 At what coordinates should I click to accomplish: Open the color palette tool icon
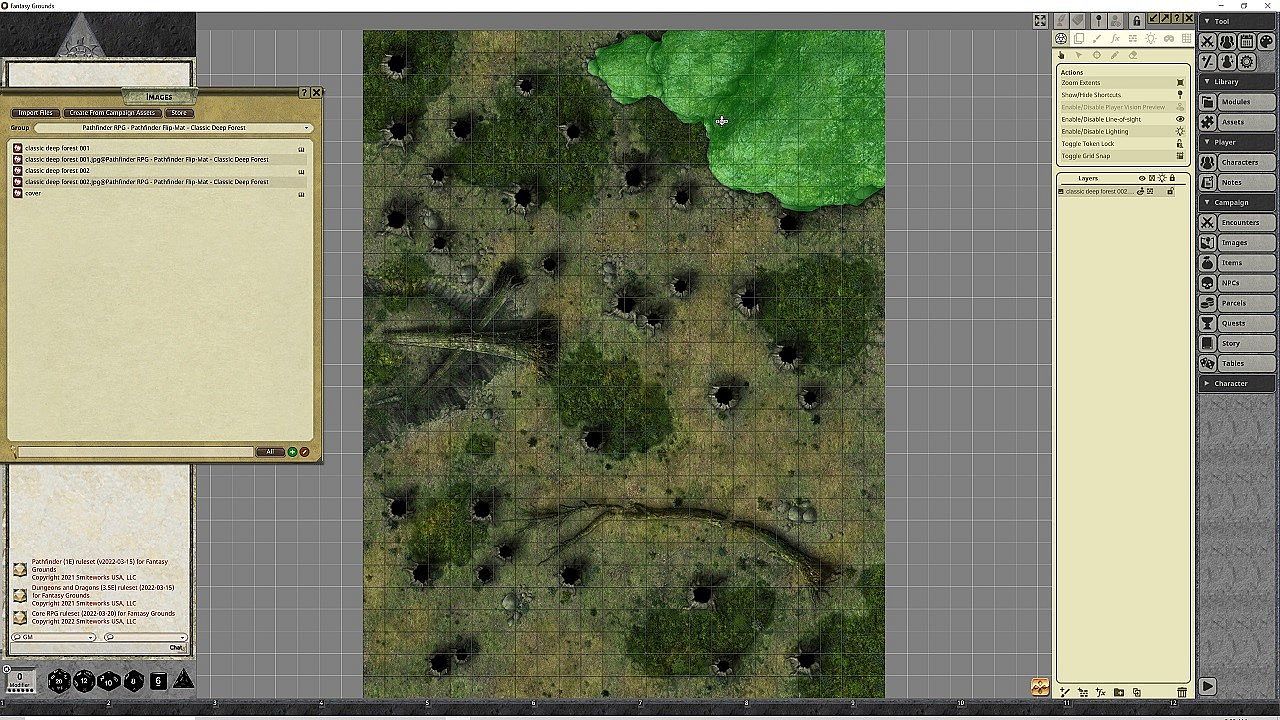[1266, 41]
